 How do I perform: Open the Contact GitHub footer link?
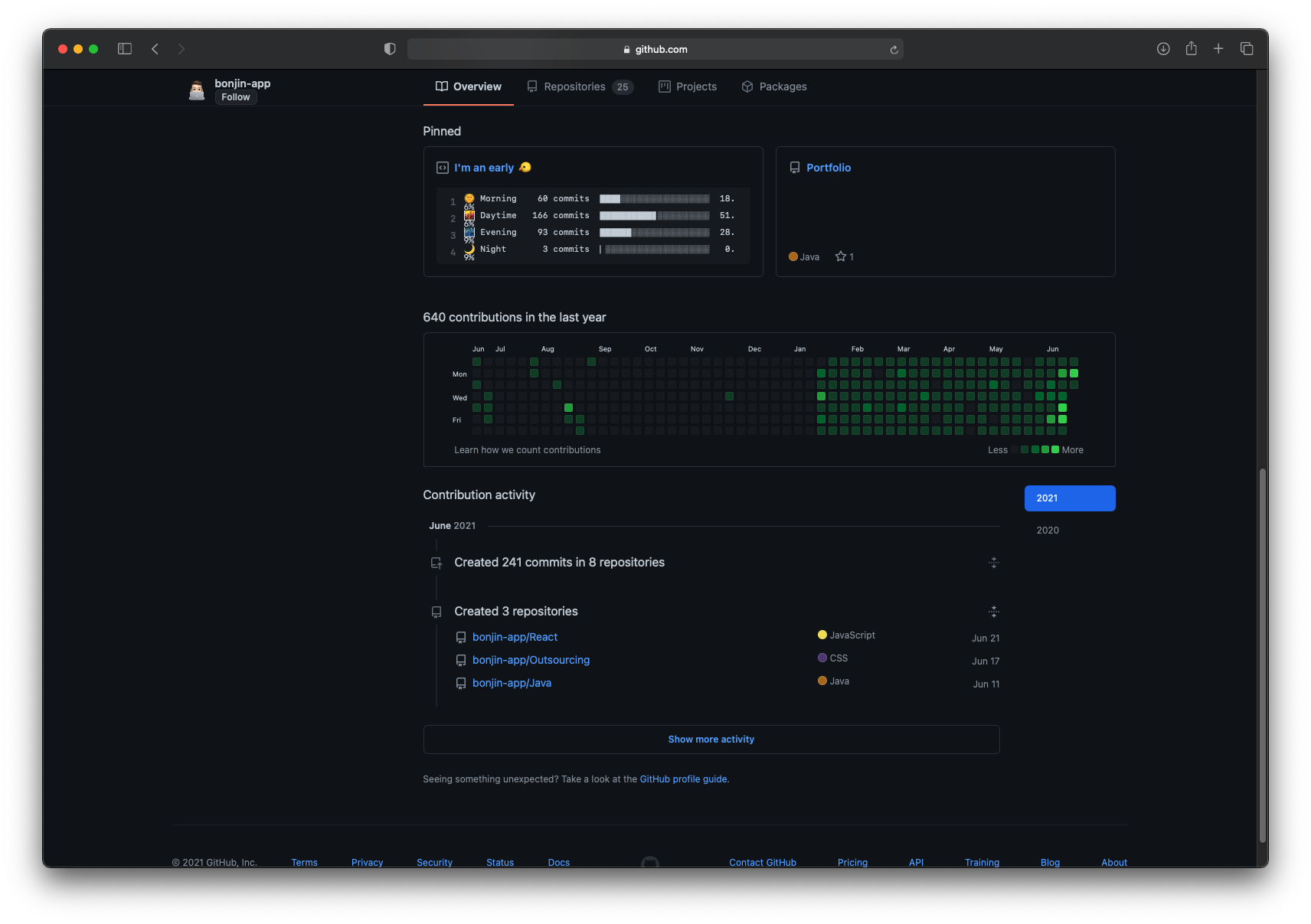tap(763, 863)
